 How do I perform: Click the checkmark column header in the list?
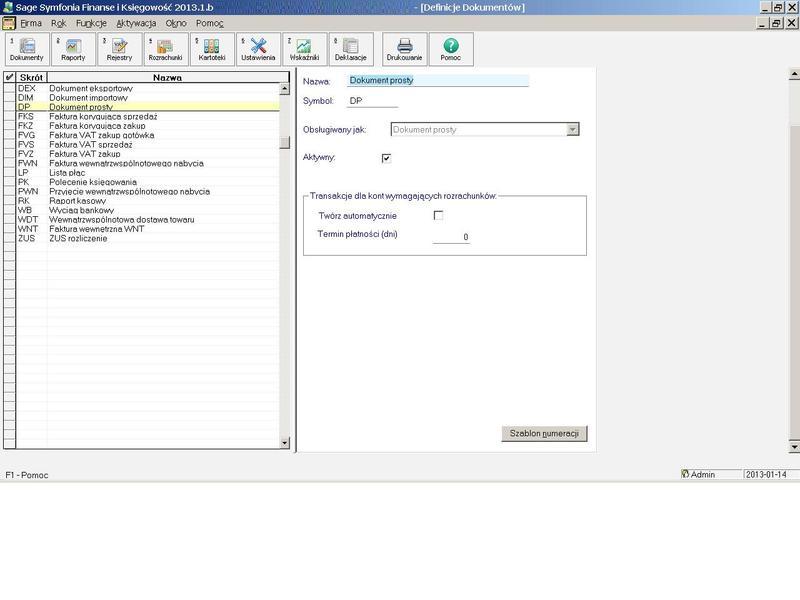point(10,78)
